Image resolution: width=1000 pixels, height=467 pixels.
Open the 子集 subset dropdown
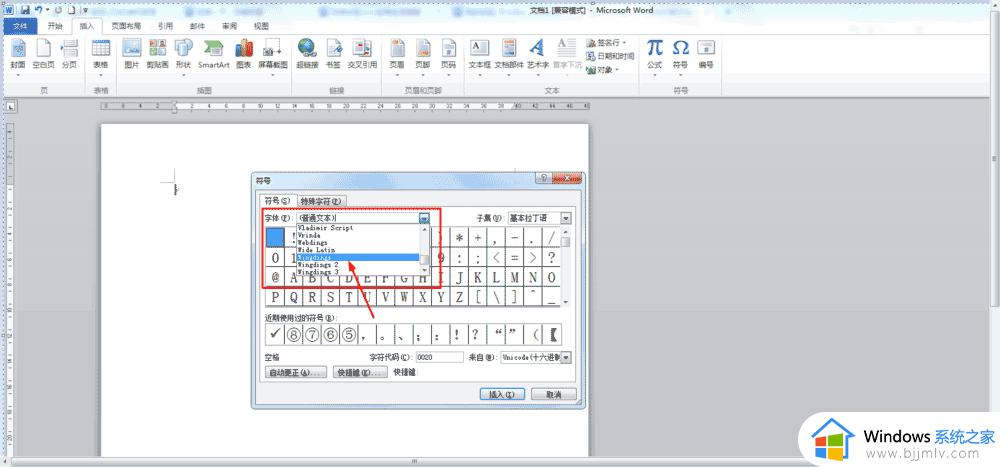(x=566, y=218)
